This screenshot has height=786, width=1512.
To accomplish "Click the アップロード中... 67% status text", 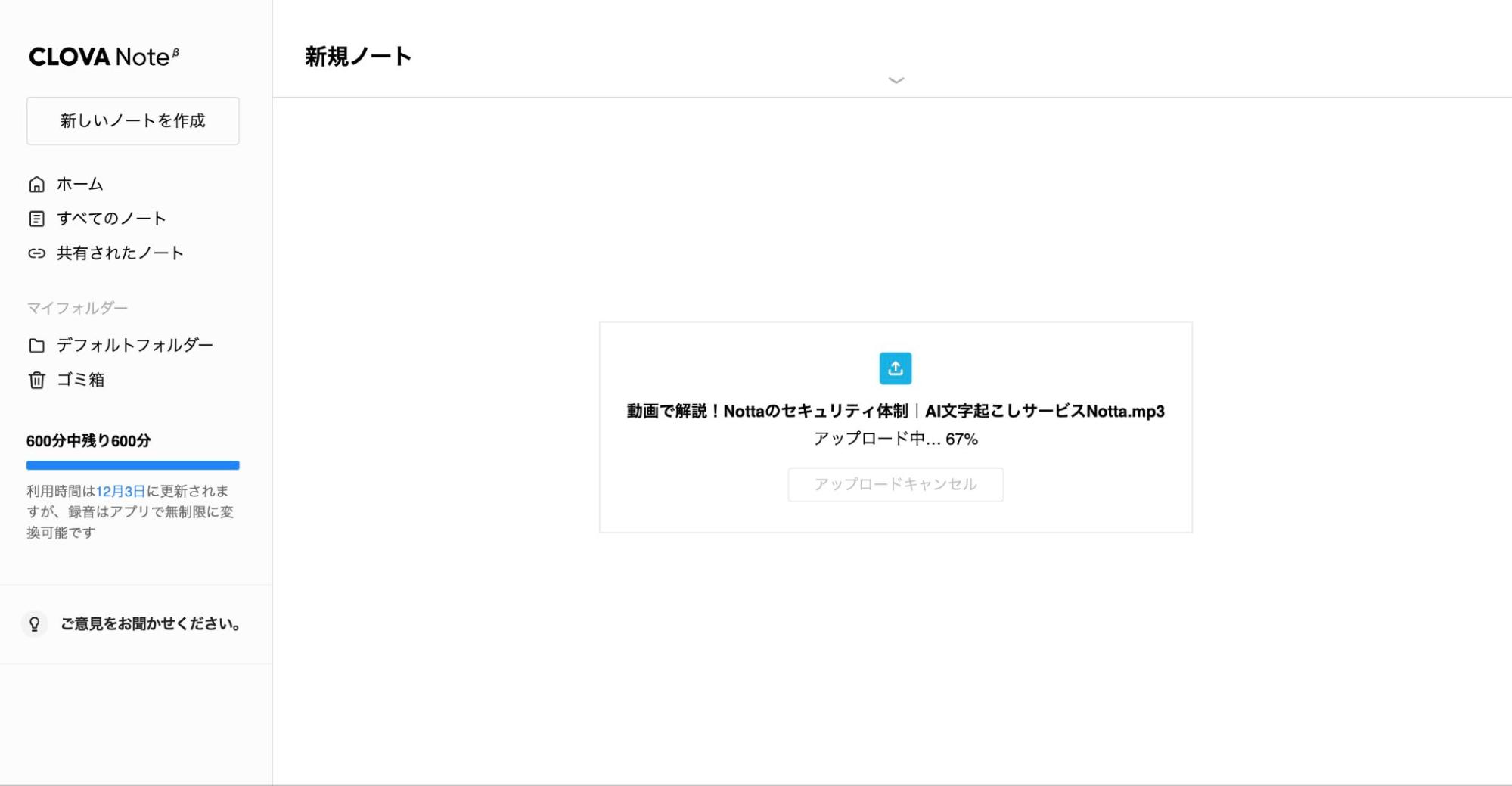I will coord(896,439).
